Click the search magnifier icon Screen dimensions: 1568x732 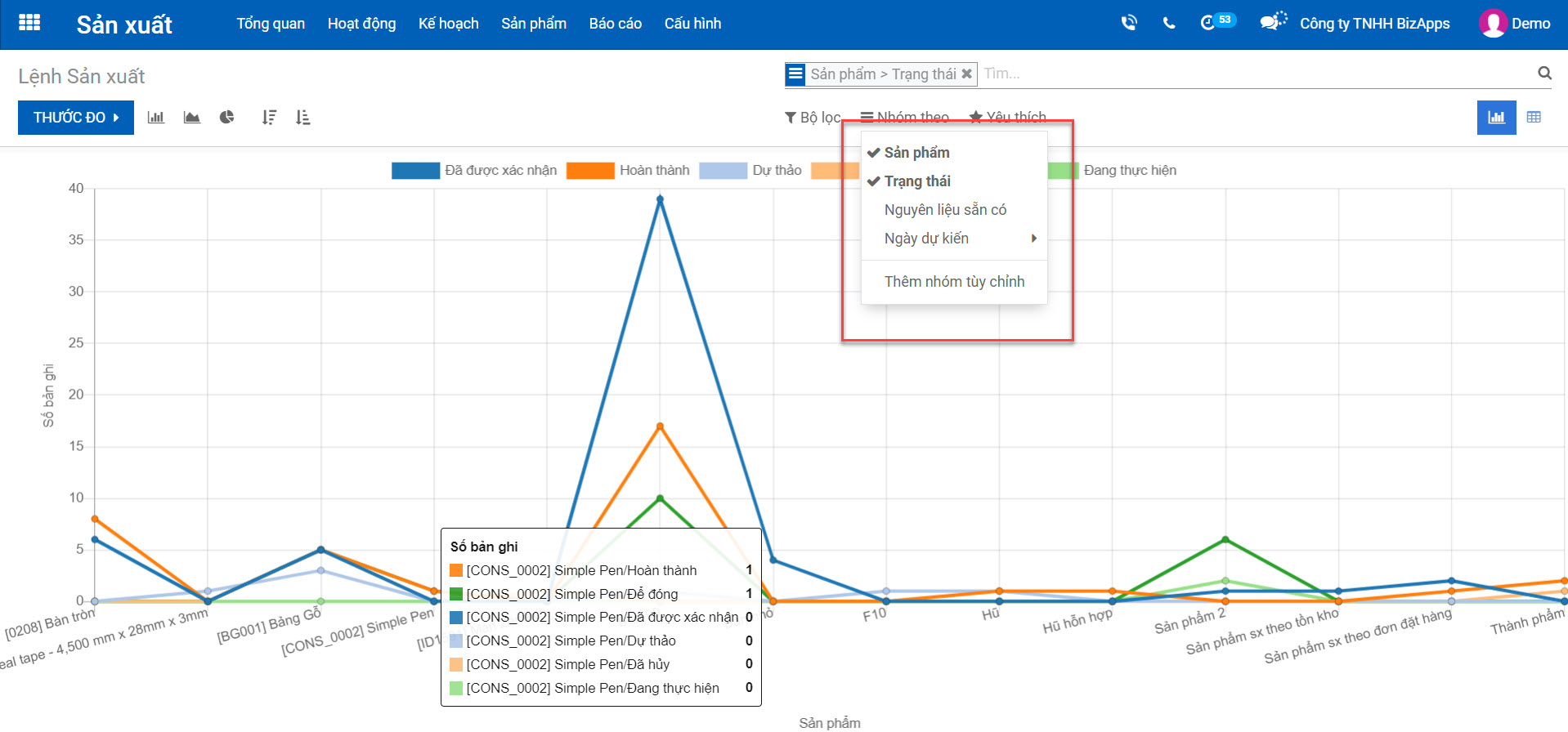pyautogui.click(x=1544, y=73)
